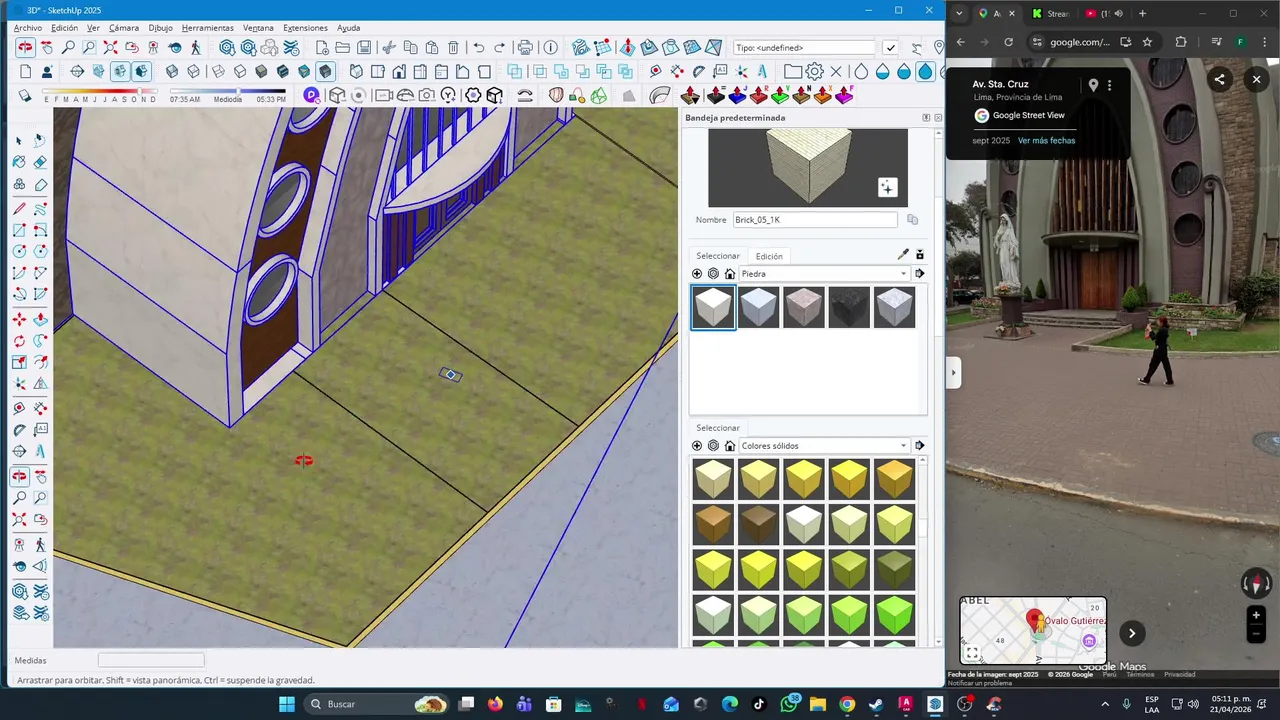Open Street View more options menu
This screenshot has height=720, width=1280.
click(x=1109, y=86)
